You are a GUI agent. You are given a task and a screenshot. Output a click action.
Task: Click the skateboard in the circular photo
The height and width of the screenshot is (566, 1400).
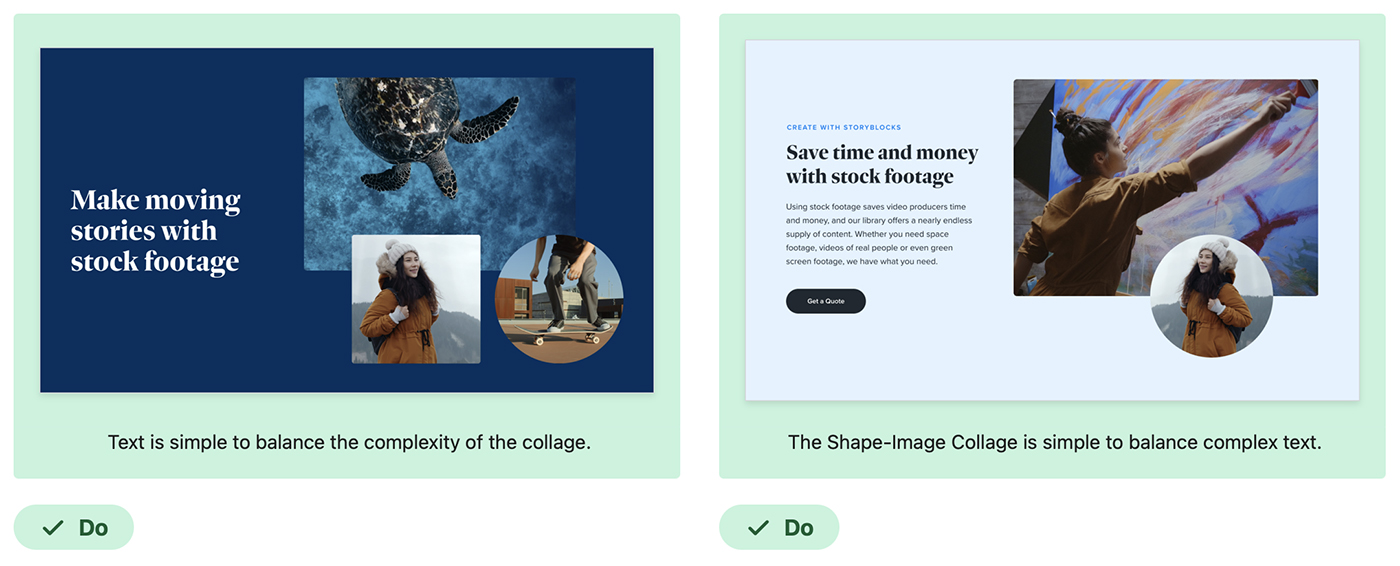coord(566,336)
